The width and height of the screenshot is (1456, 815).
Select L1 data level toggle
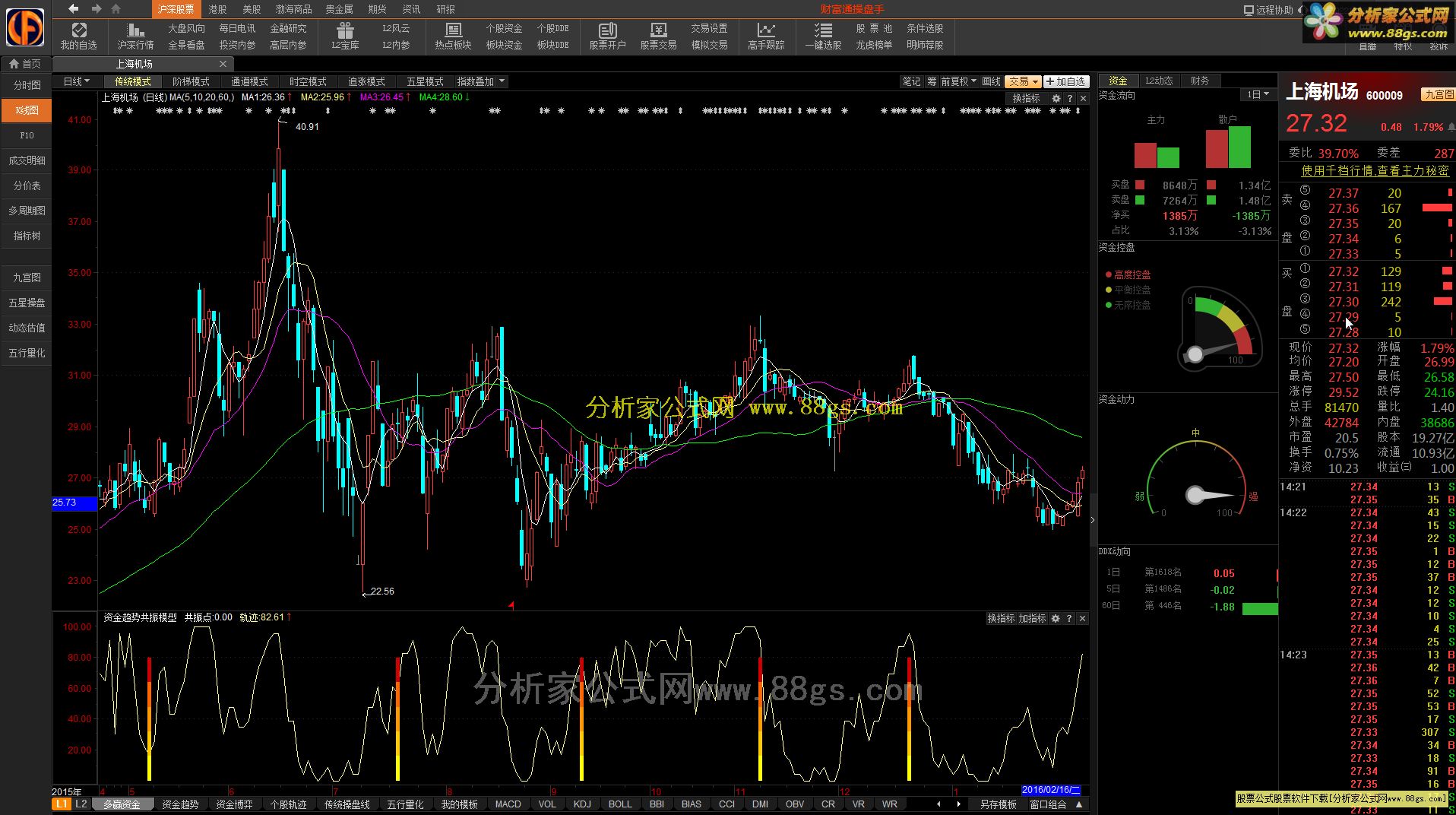click(x=62, y=804)
